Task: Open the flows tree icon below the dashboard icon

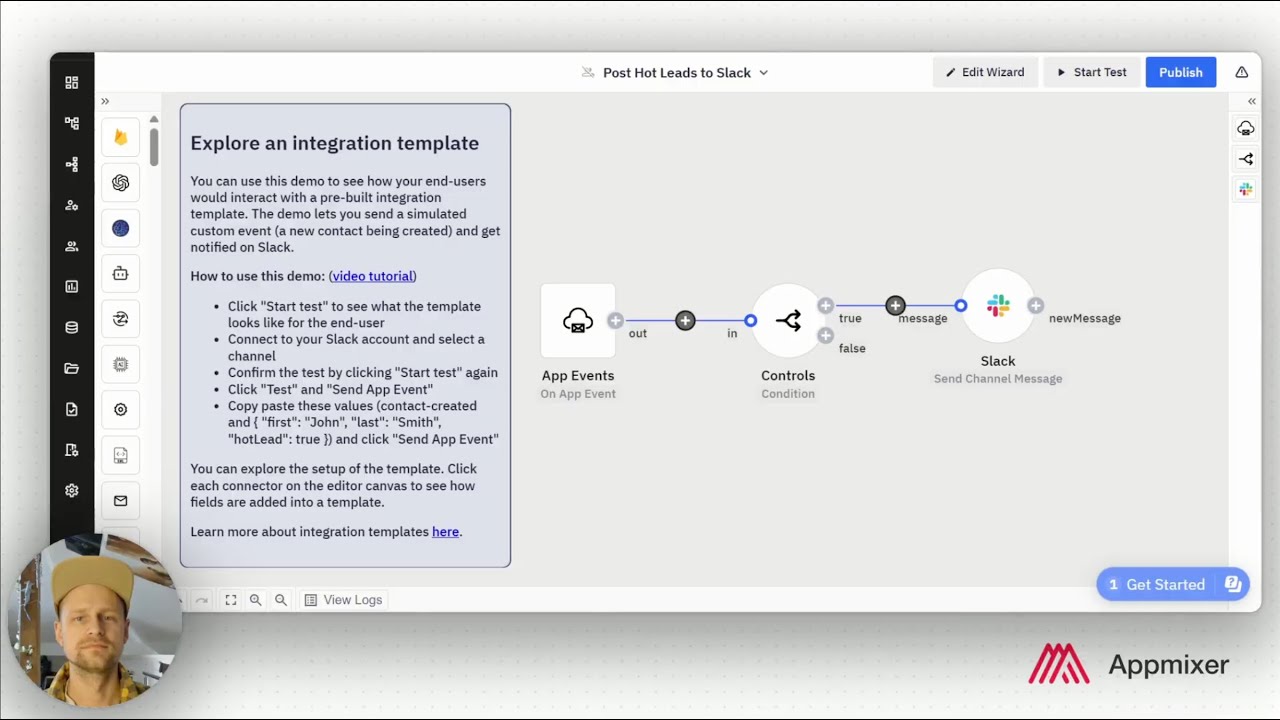Action: click(x=72, y=124)
